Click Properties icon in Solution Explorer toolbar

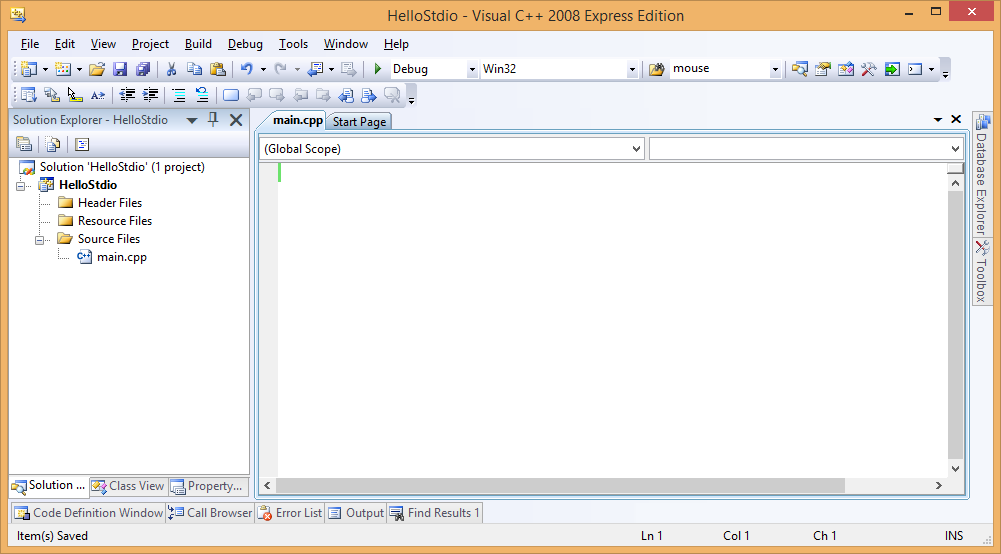tap(24, 144)
